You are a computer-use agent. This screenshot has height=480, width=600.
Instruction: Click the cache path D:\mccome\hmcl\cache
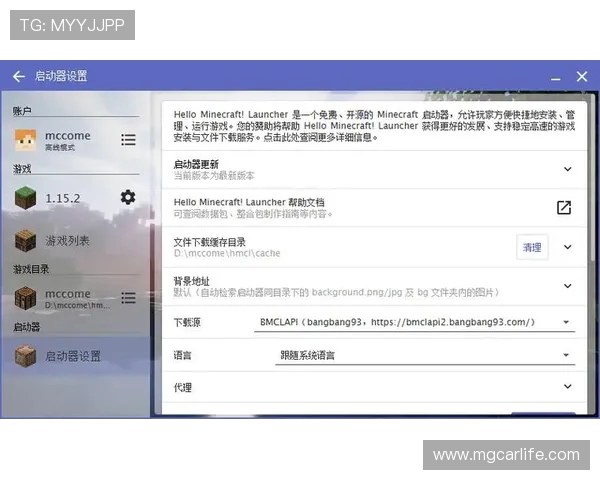227,253
